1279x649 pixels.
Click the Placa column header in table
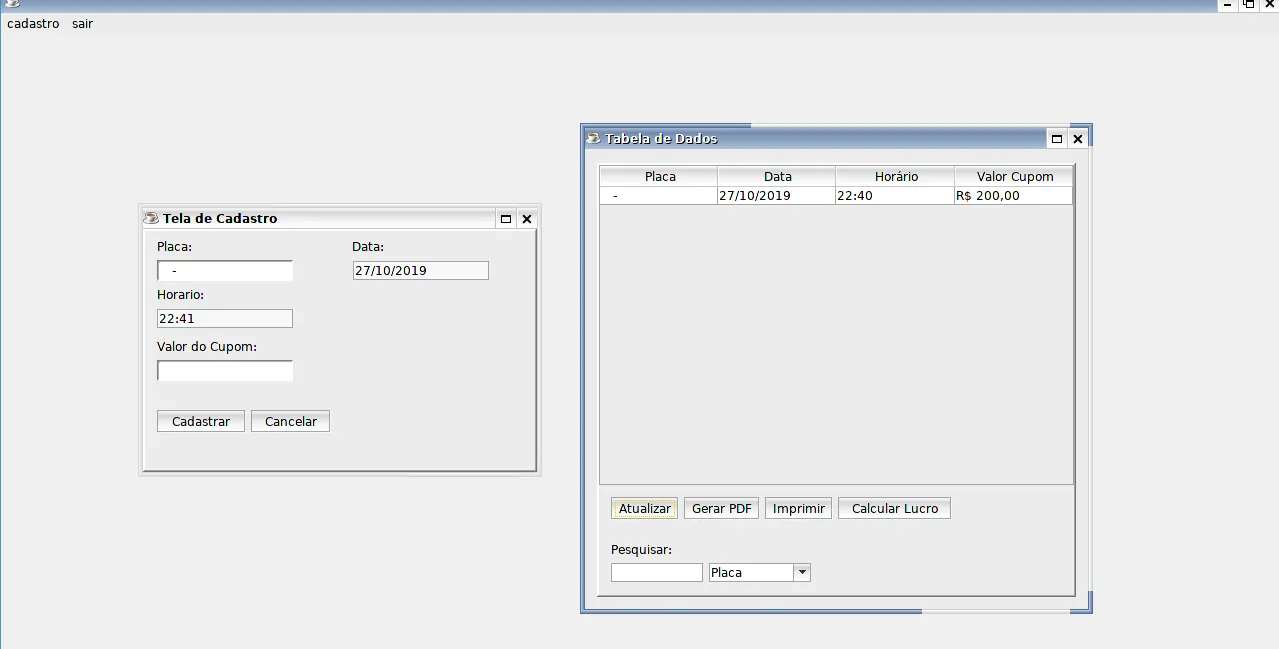coord(659,176)
